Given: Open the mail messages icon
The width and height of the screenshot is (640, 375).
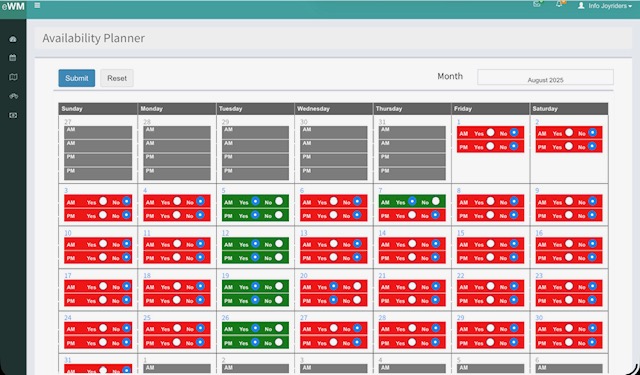Looking at the screenshot, I should (537, 4).
